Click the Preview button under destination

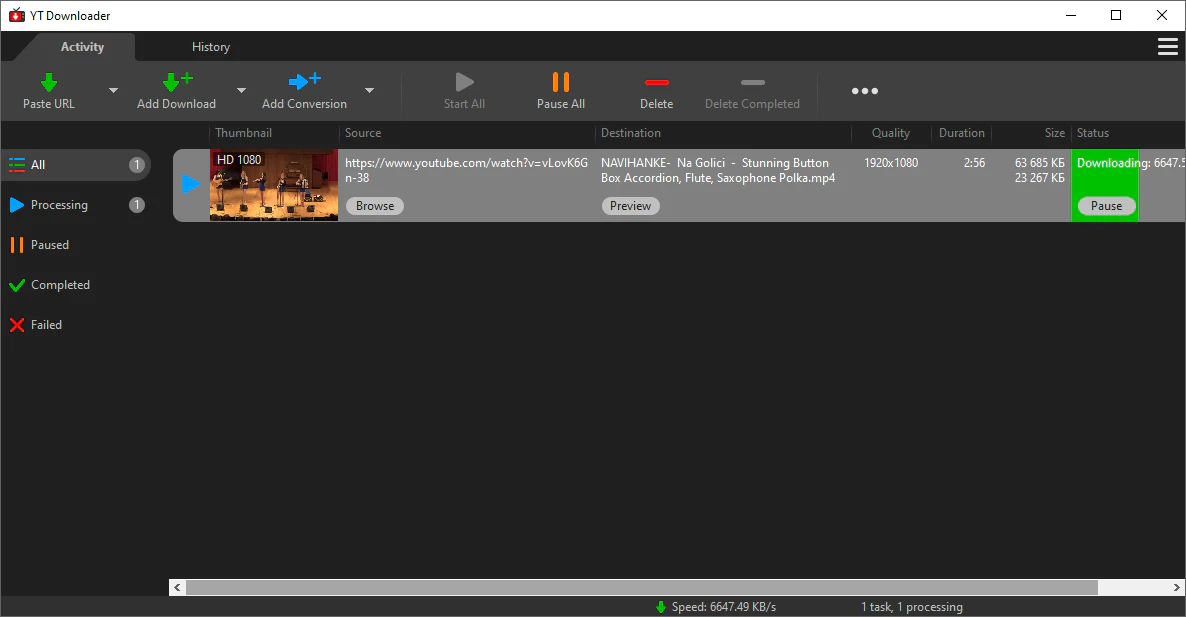tap(630, 206)
